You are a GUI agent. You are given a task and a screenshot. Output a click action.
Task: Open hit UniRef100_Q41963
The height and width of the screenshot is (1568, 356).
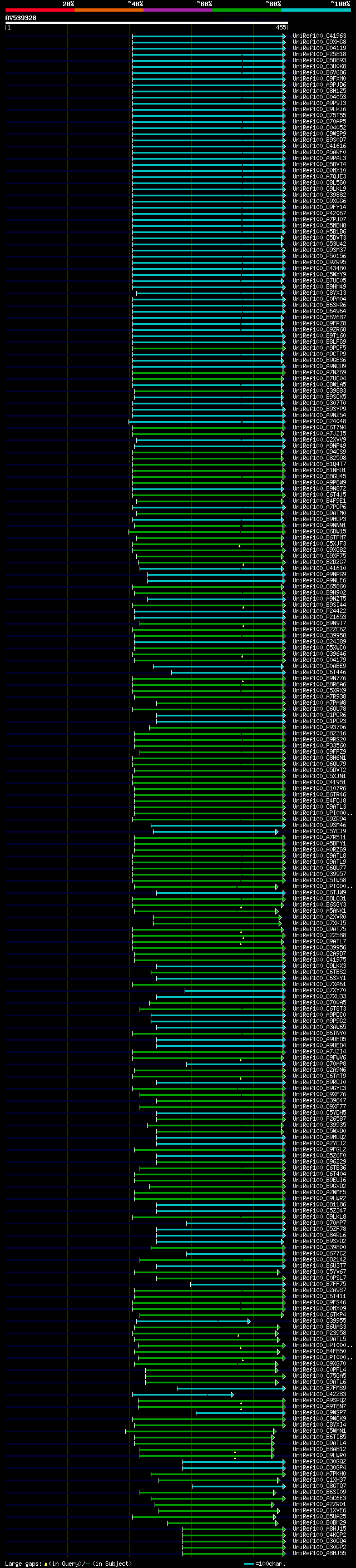(319, 36)
